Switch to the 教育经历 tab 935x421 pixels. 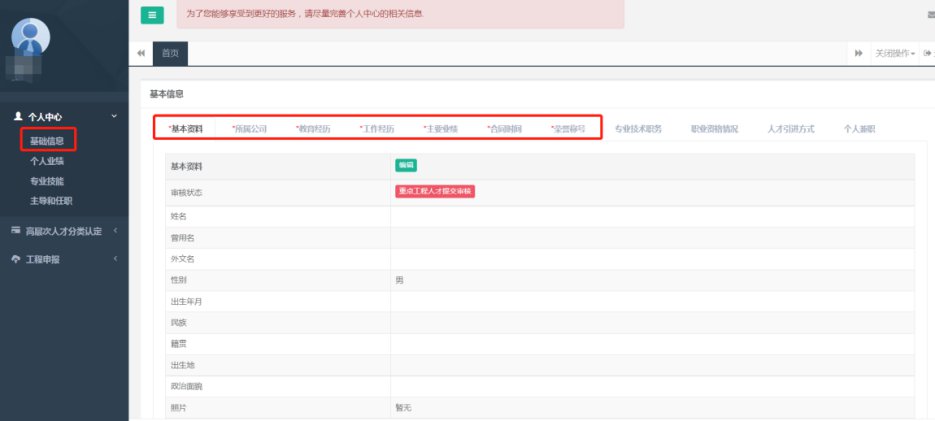click(x=312, y=129)
